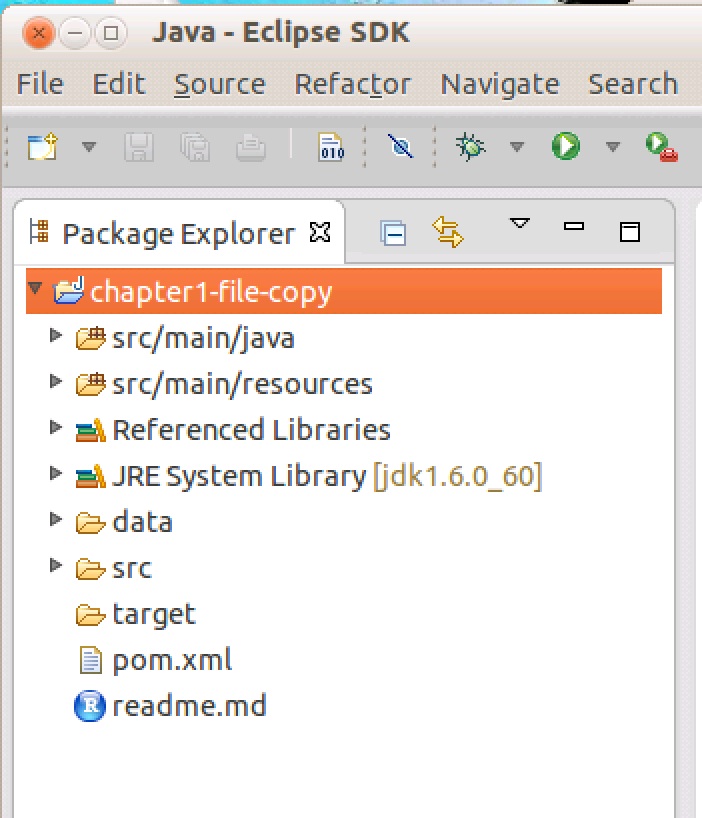
Task: Expand the Referenced Libraries node
Action: (56, 429)
